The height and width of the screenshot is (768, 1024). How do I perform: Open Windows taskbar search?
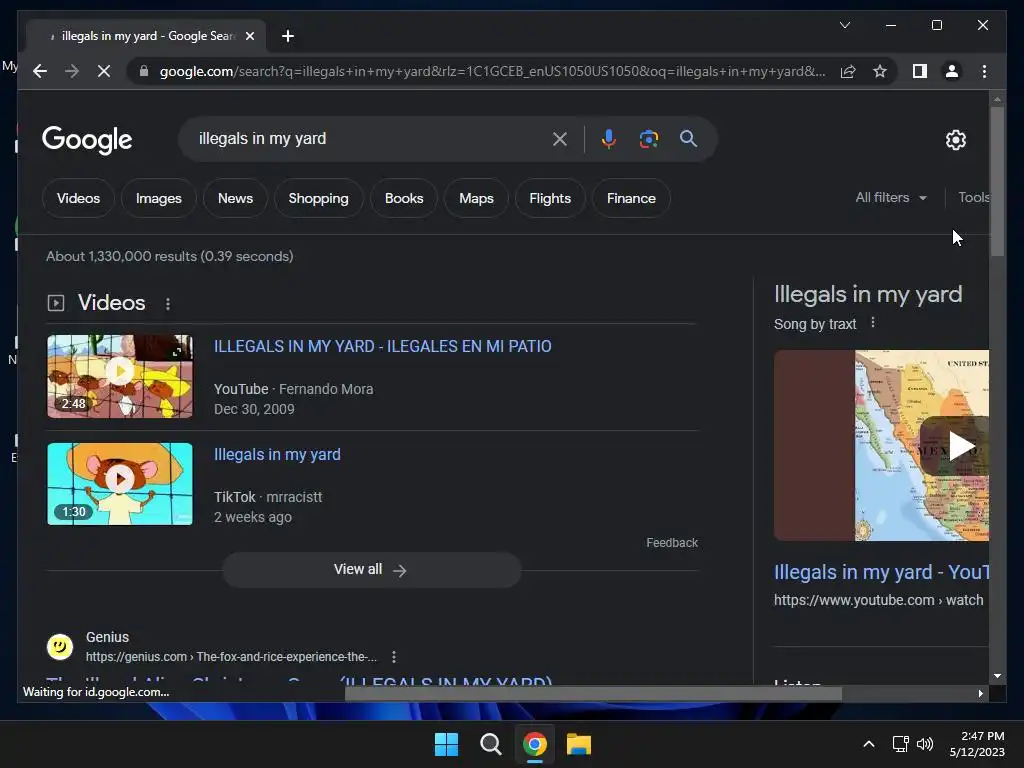(490, 744)
